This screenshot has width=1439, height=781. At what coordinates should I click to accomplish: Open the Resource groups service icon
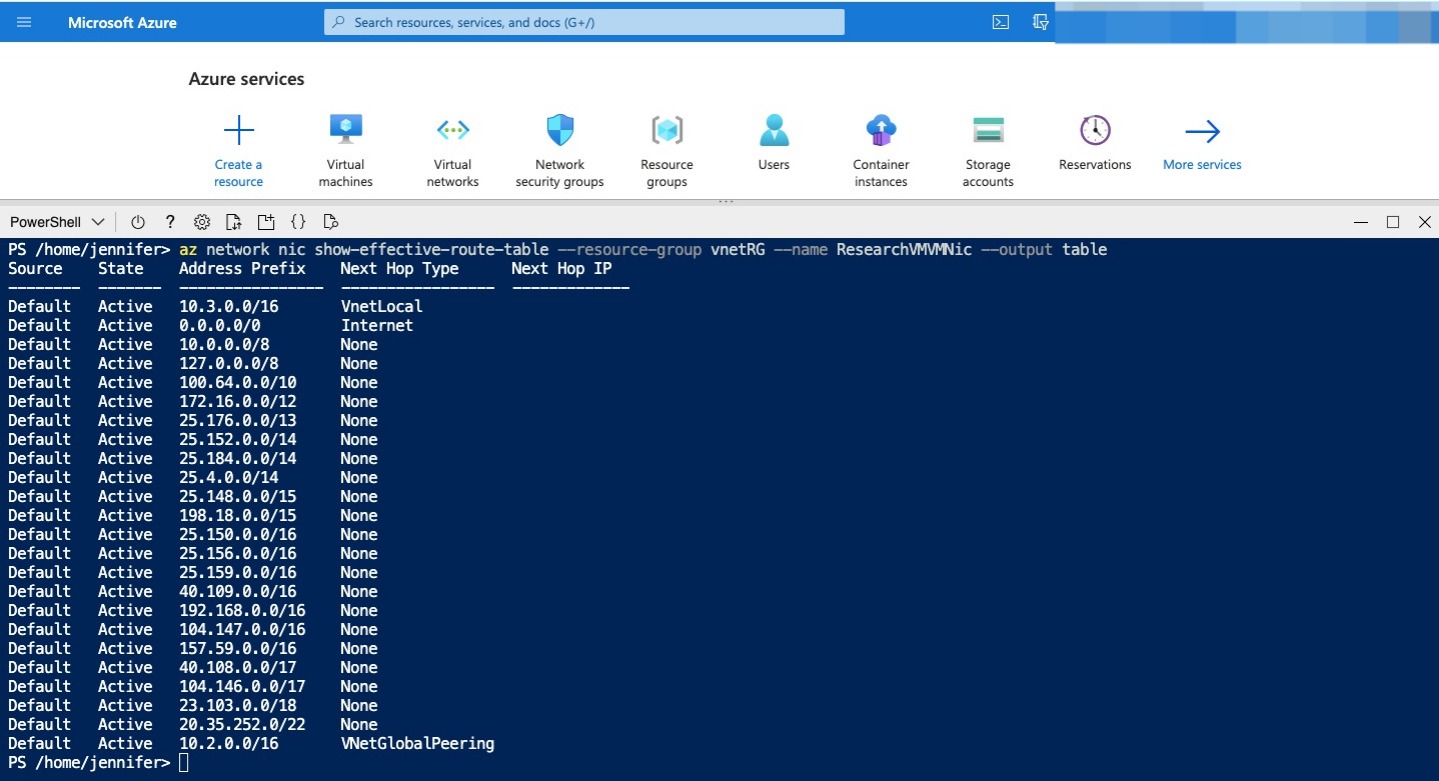[x=667, y=130]
